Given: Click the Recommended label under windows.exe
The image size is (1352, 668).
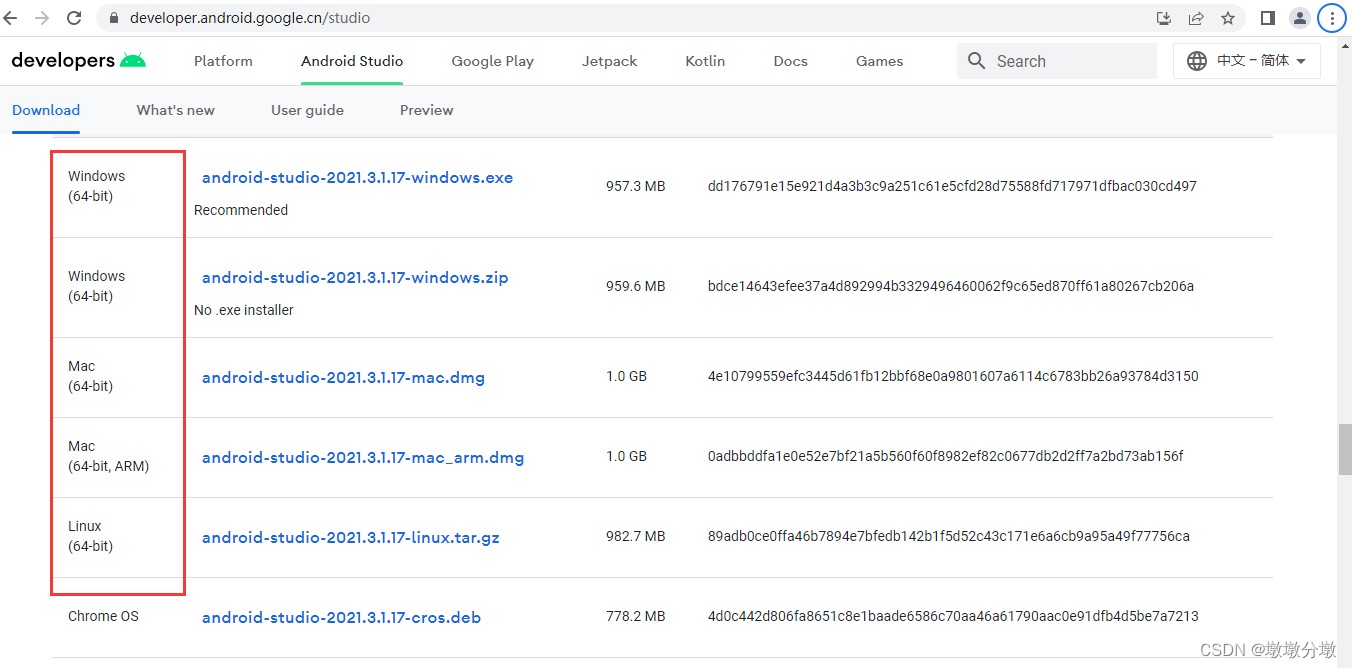Looking at the screenshot, I should 241,210.
